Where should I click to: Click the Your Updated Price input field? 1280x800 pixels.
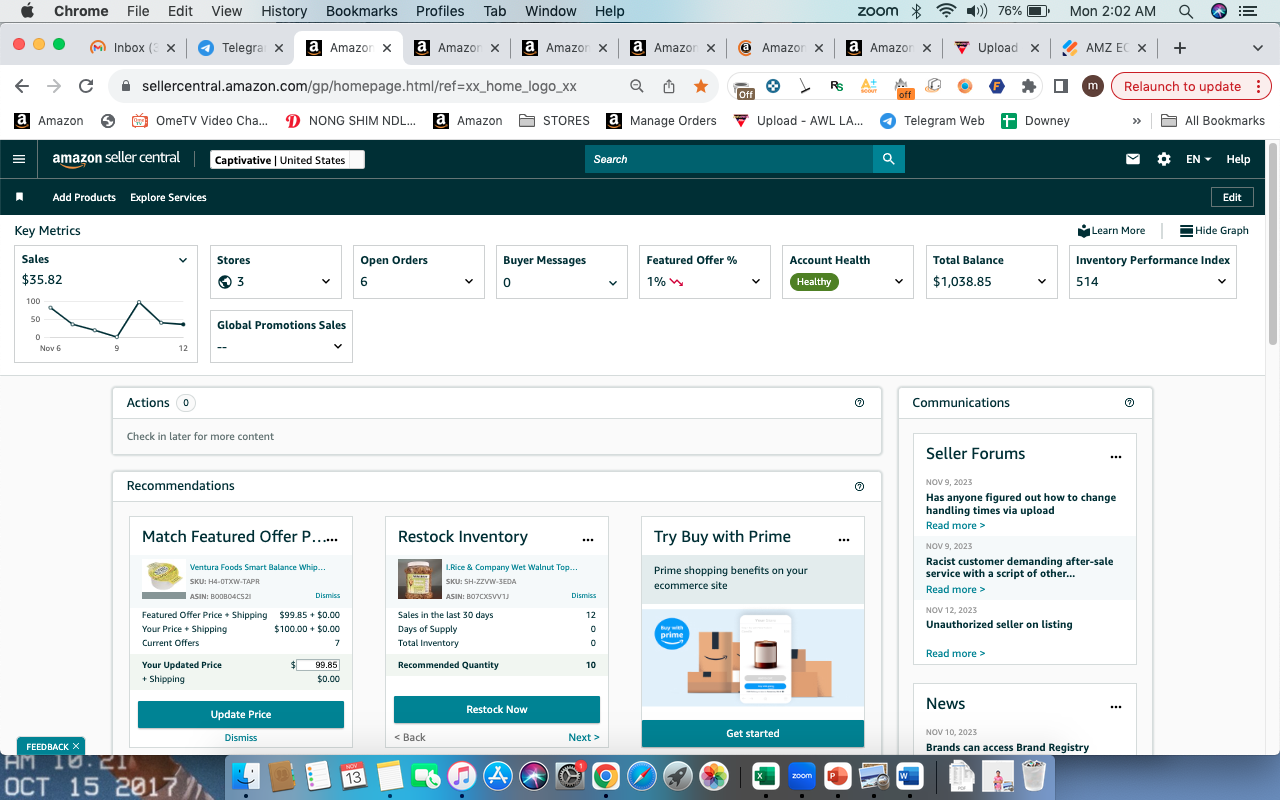(x=318, y=665)
